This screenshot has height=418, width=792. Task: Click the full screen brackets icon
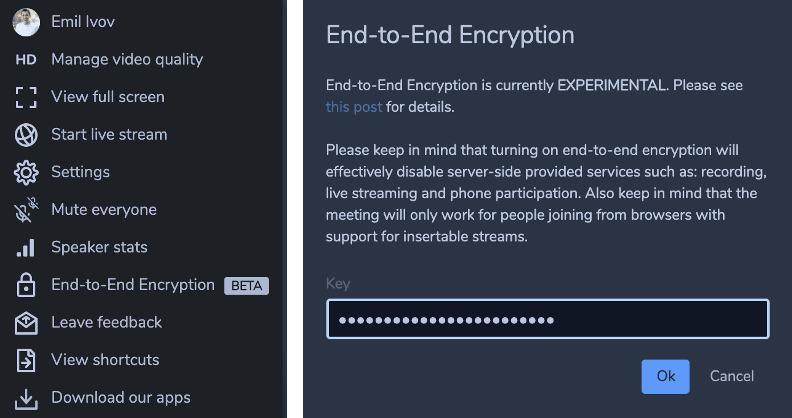[x=26, y=97]
